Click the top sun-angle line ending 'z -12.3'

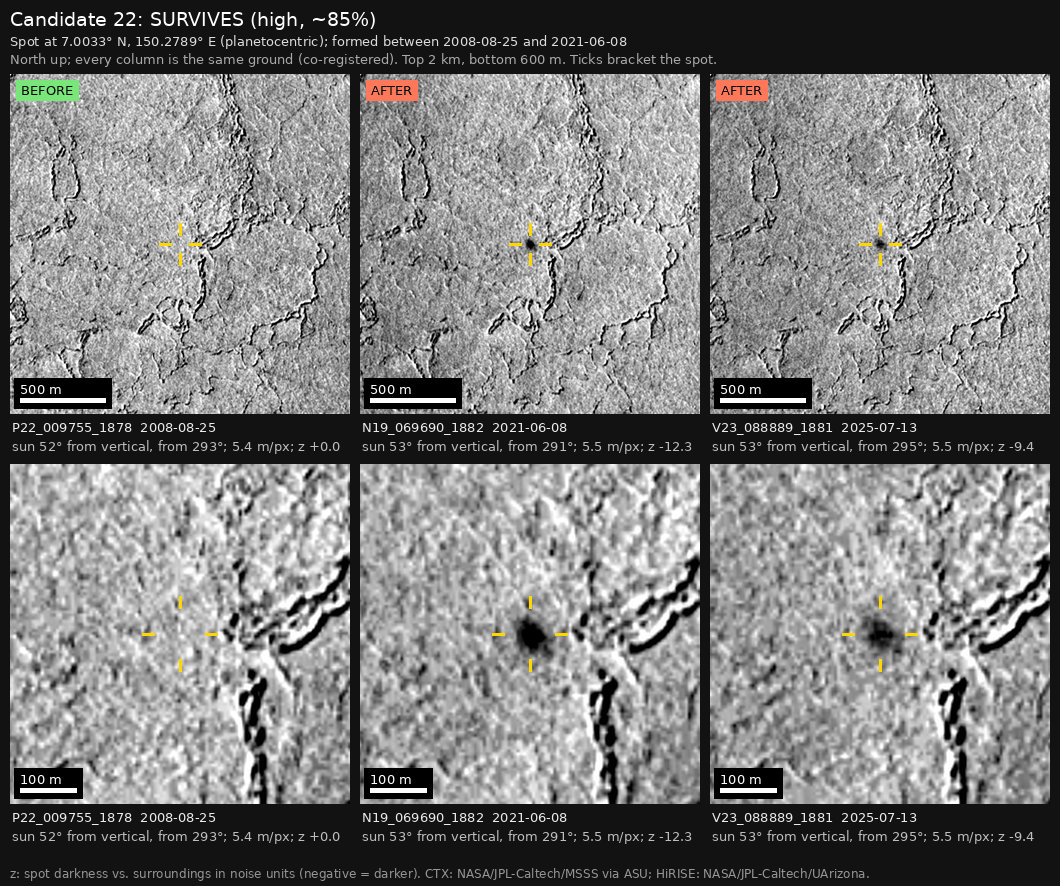coord(527,447)
